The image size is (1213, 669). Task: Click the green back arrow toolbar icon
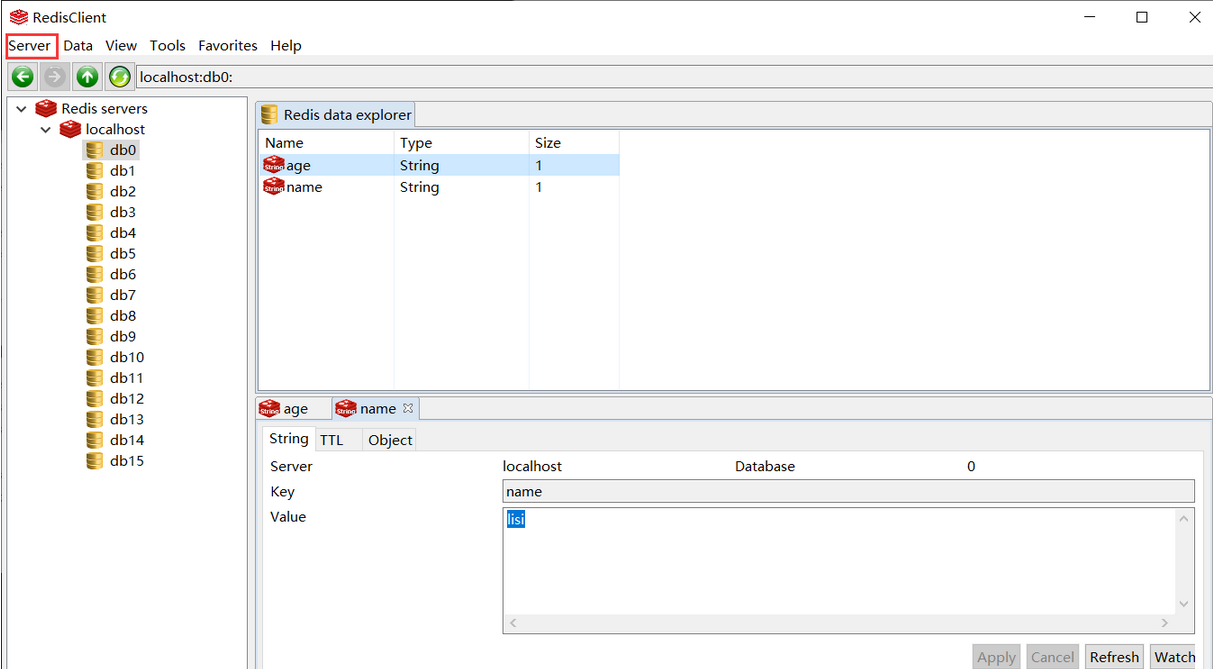pos(23,76)
